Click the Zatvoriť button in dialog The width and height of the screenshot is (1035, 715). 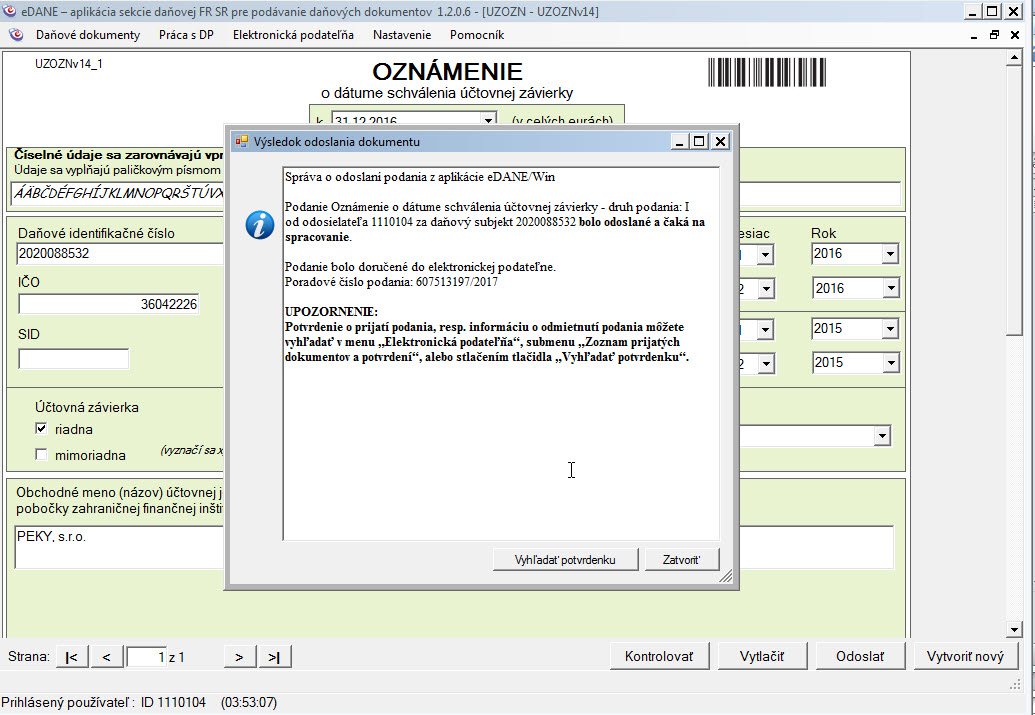coord(681,560)
